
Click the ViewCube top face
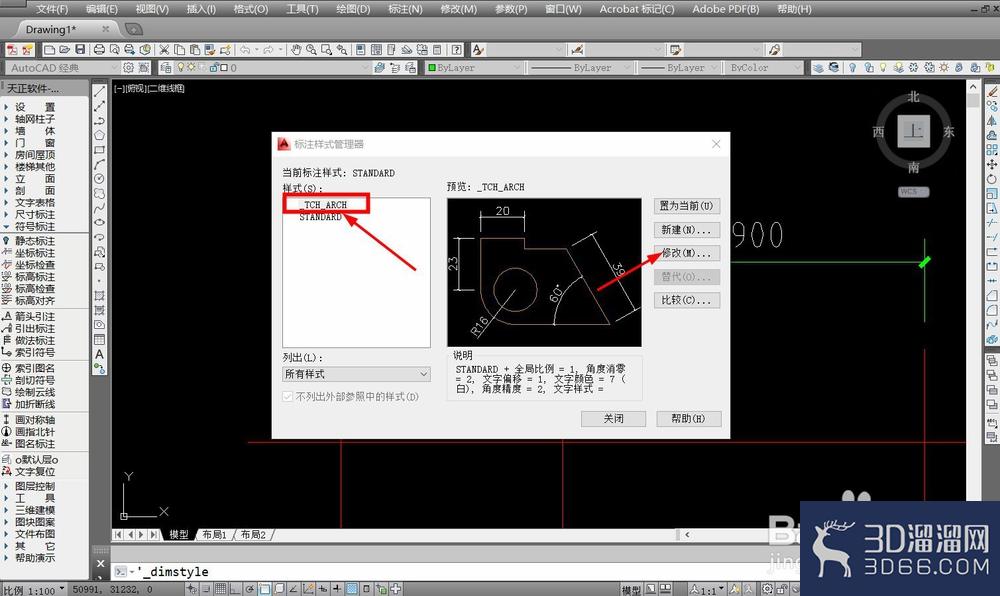pyautogui.click(x=913, y=131)
